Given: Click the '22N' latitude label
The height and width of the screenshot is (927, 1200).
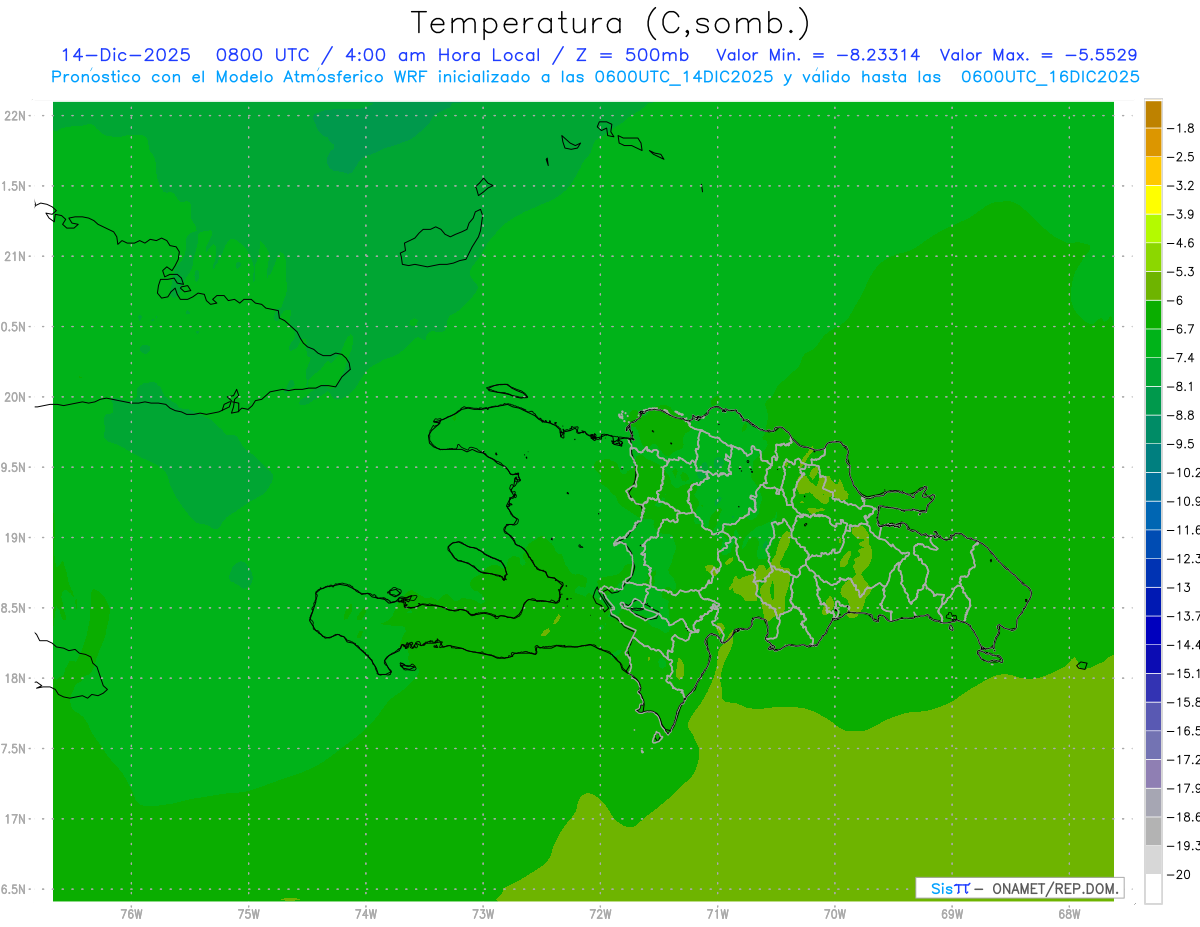Looking at the screenshot, I should click(16, 116).
